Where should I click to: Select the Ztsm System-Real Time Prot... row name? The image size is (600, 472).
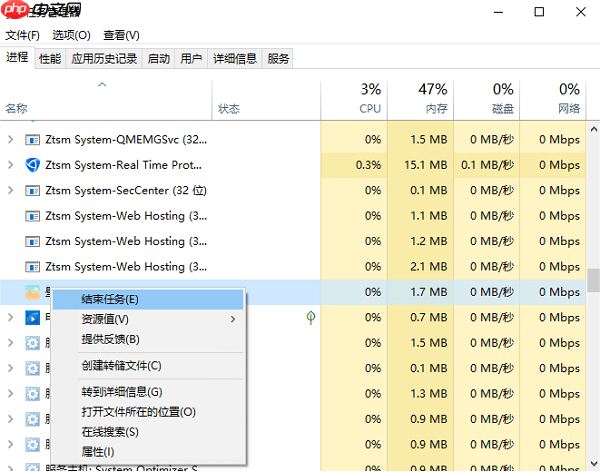click(123, 165)
